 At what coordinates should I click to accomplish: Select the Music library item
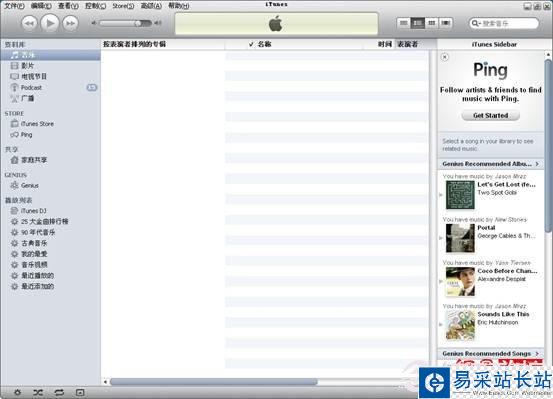(50, 55)
